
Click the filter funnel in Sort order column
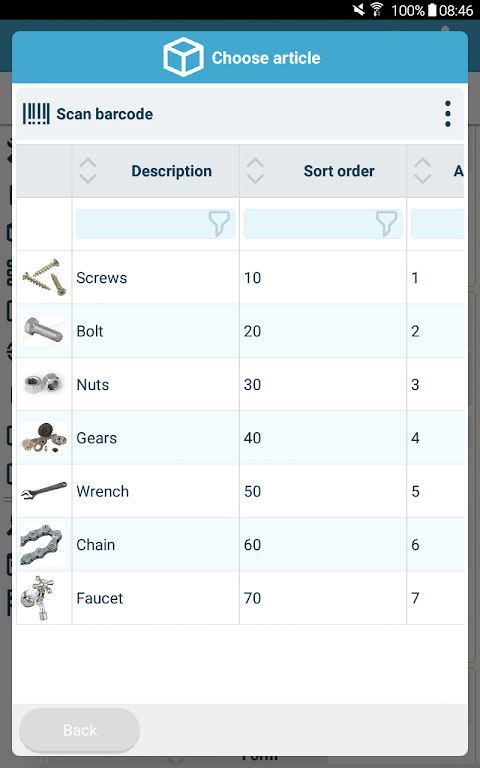click(386, 224)
